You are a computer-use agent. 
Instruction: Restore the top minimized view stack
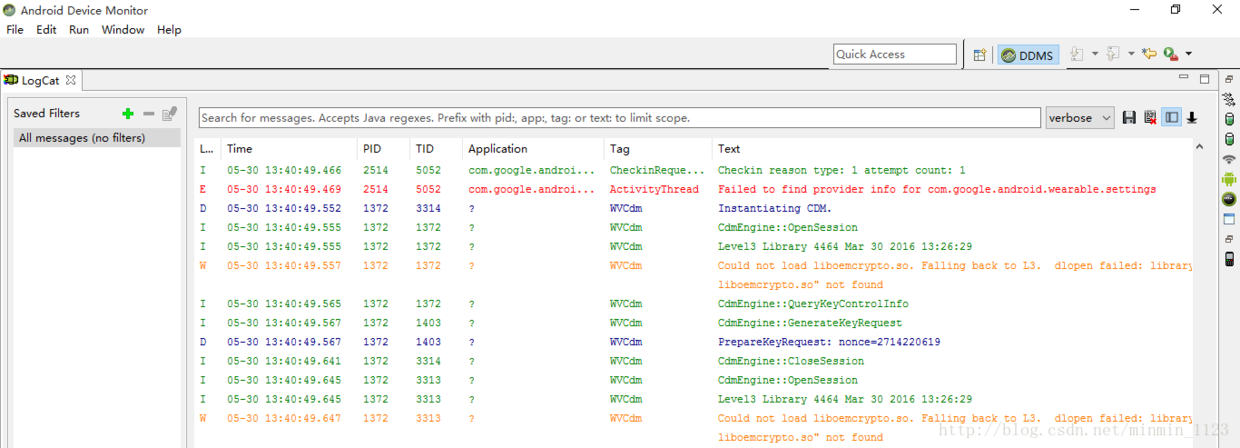click(x=1229, y=79)
